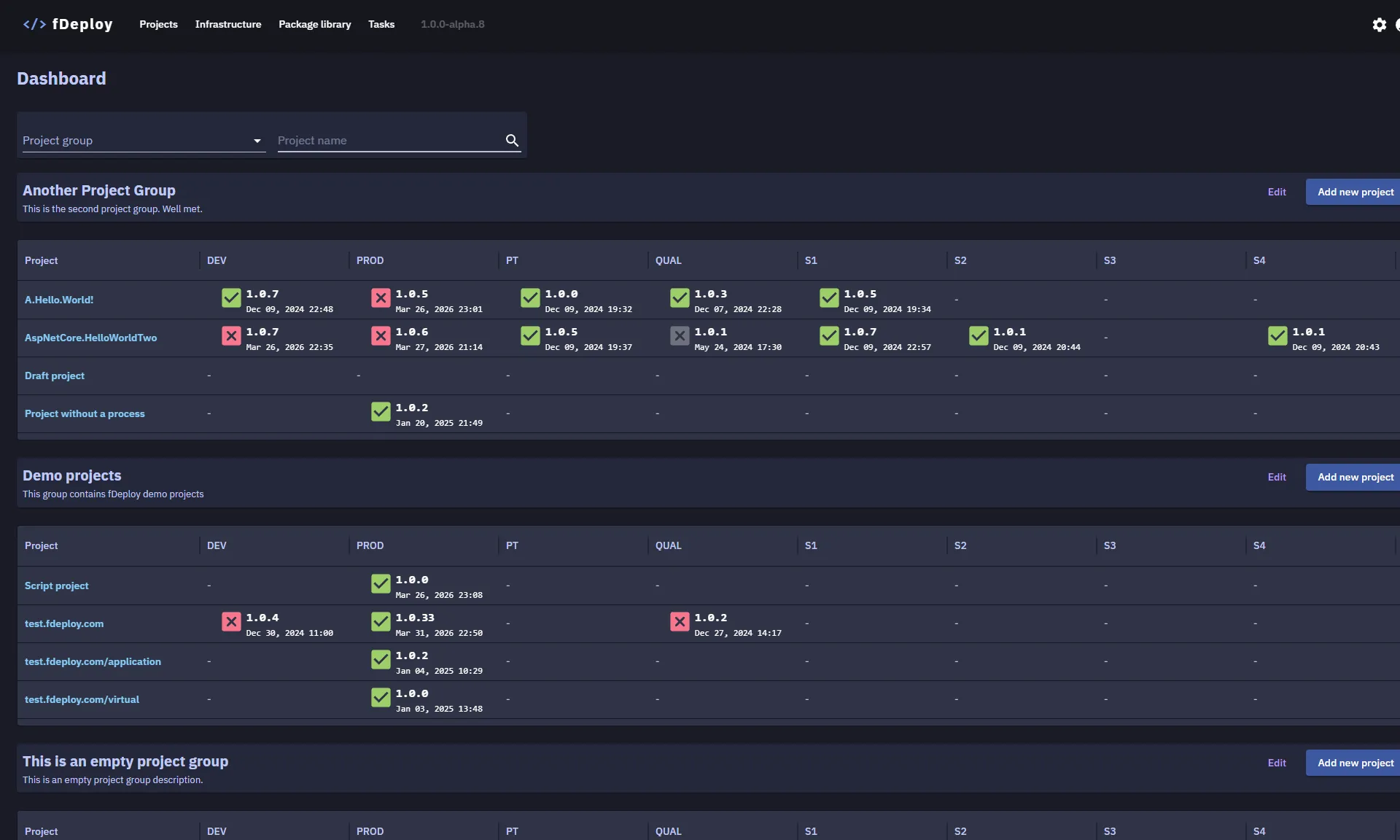Click green check on Script project PROD 1.0.0

coord(381,583)
